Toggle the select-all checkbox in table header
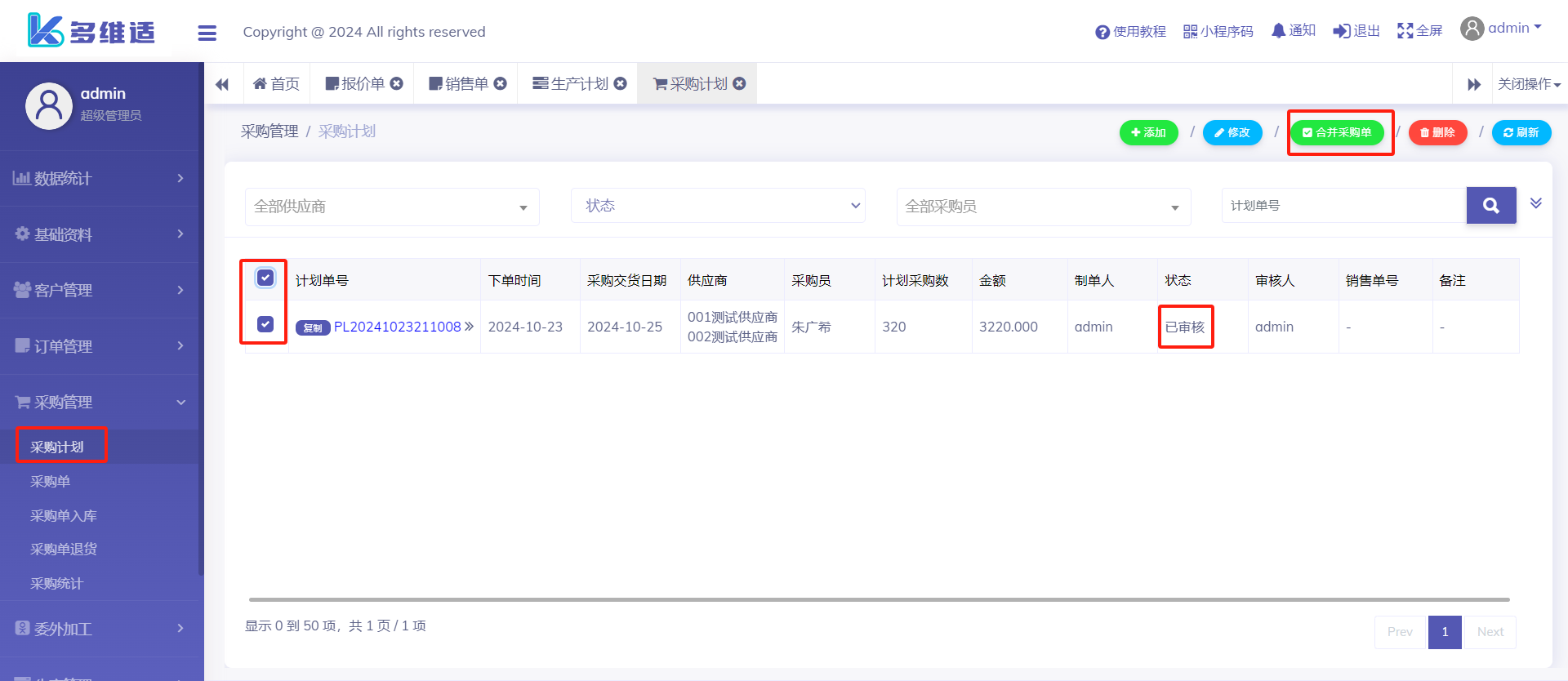1568x681 pixels. click(x=265, y=278)
